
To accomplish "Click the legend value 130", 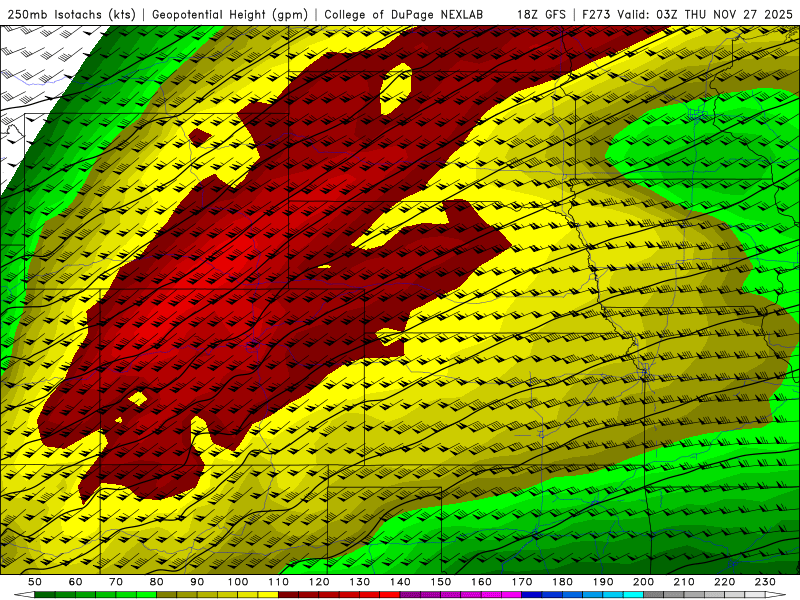I will [360, 582].
